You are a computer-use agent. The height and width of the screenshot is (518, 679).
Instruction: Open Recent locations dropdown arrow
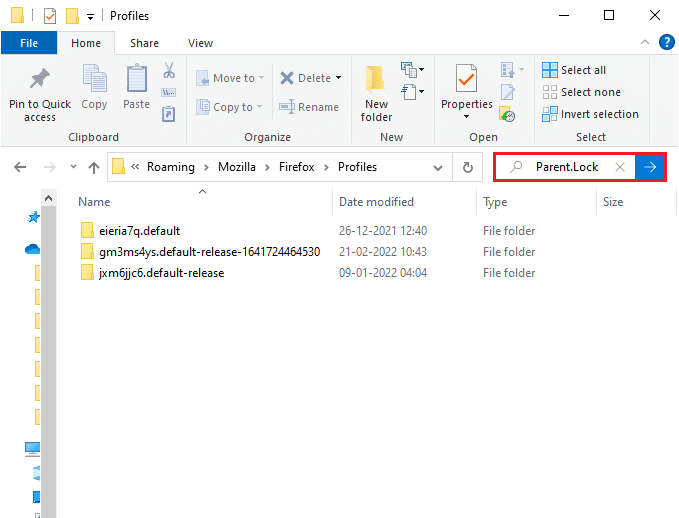coord(73,167)
